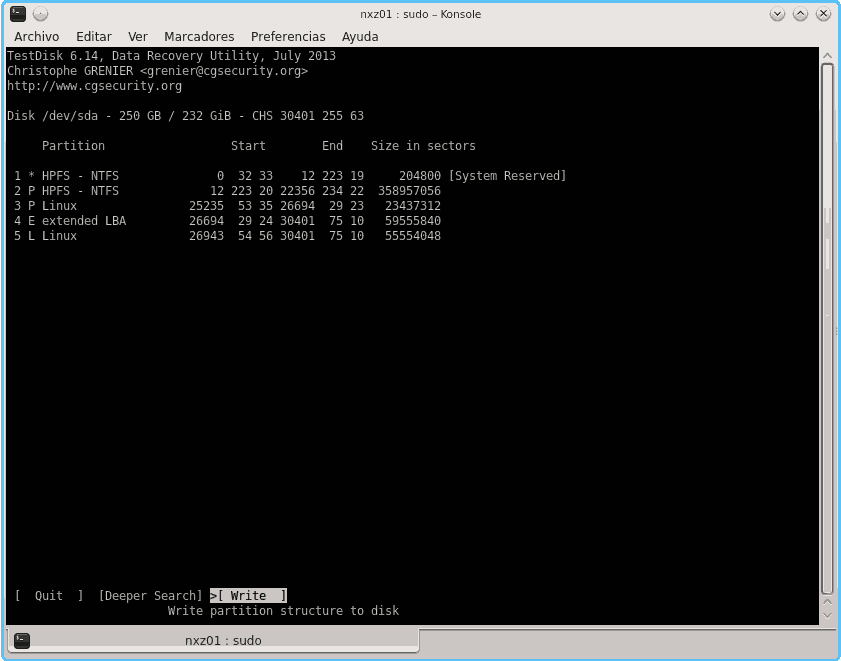Screen dimensions: 841x661
Task: Open the Editar menu
Action: point(93,36)
